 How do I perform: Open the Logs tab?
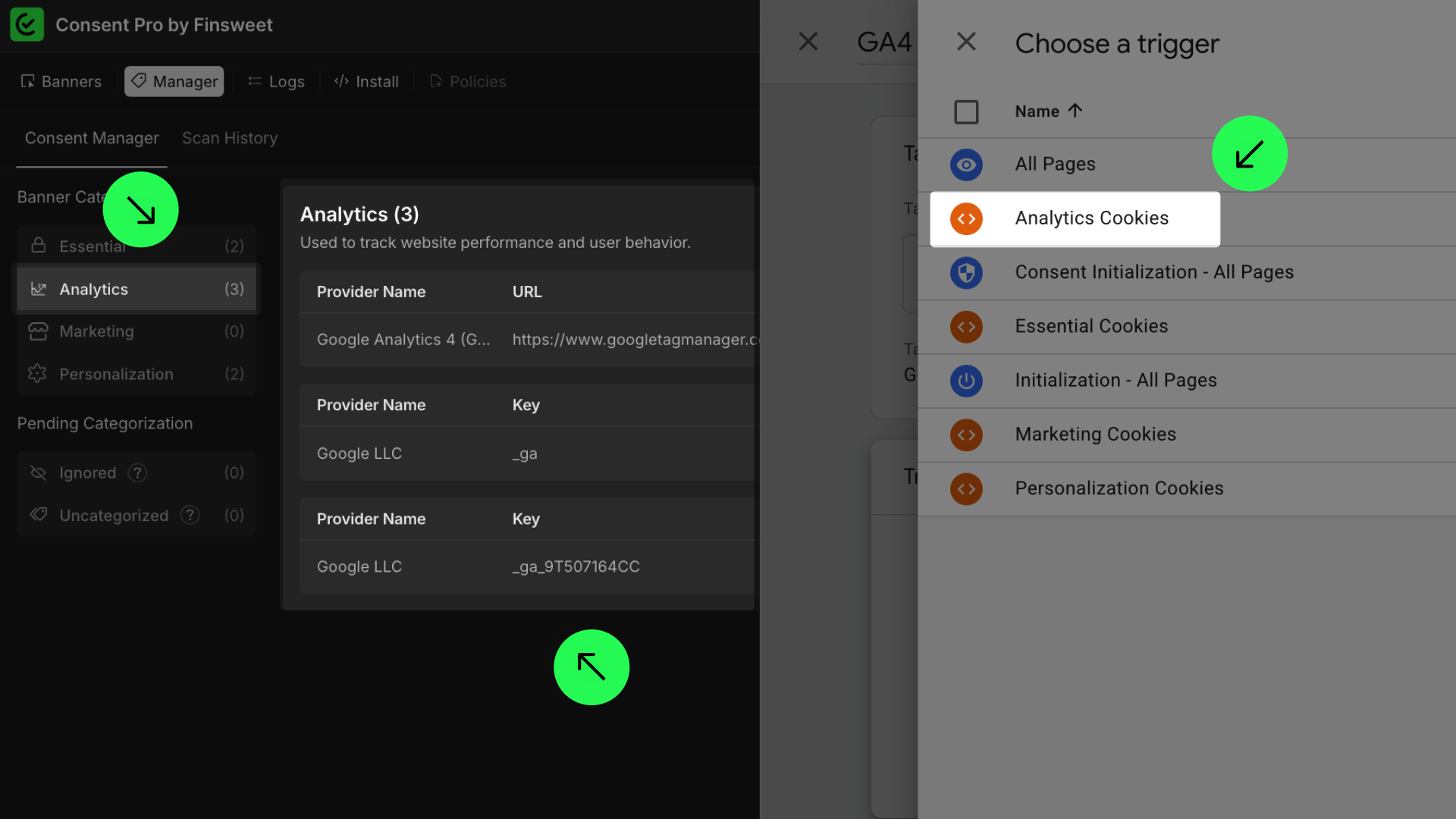[276, 81]
